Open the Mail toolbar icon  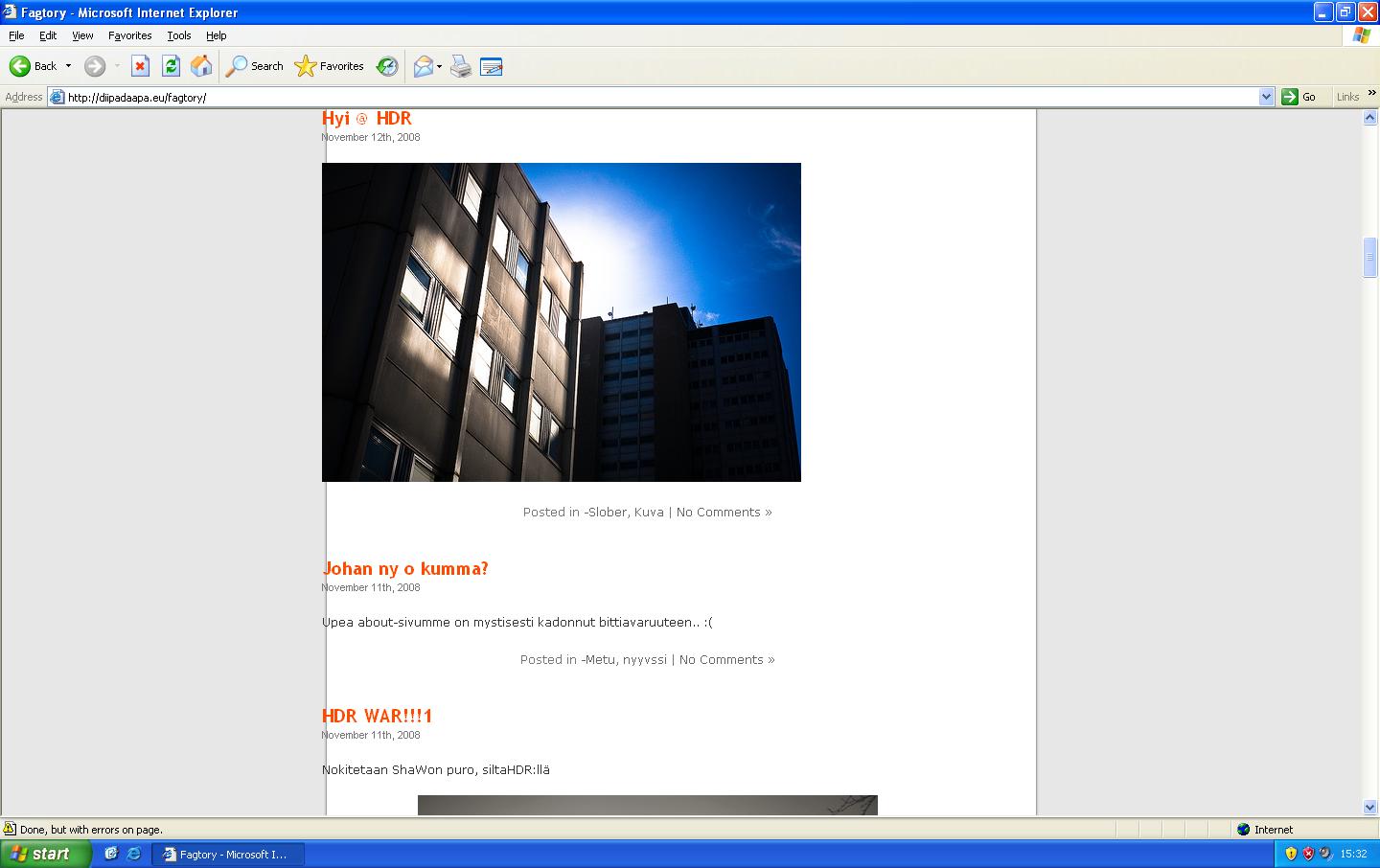pyautogui.click(x=423, y=66)
